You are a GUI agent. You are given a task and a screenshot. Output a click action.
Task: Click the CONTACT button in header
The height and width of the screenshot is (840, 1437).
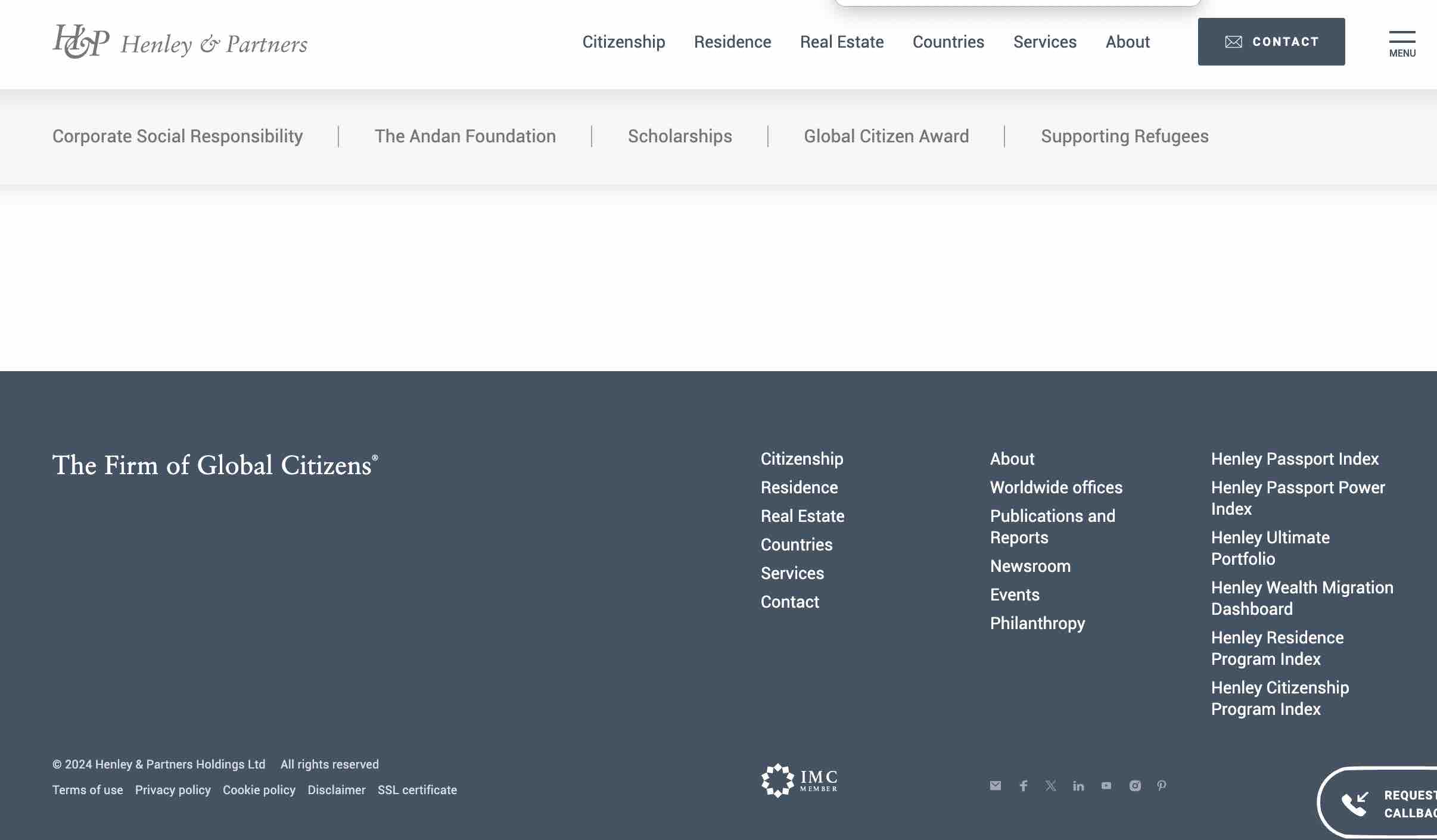point(1271,42)
